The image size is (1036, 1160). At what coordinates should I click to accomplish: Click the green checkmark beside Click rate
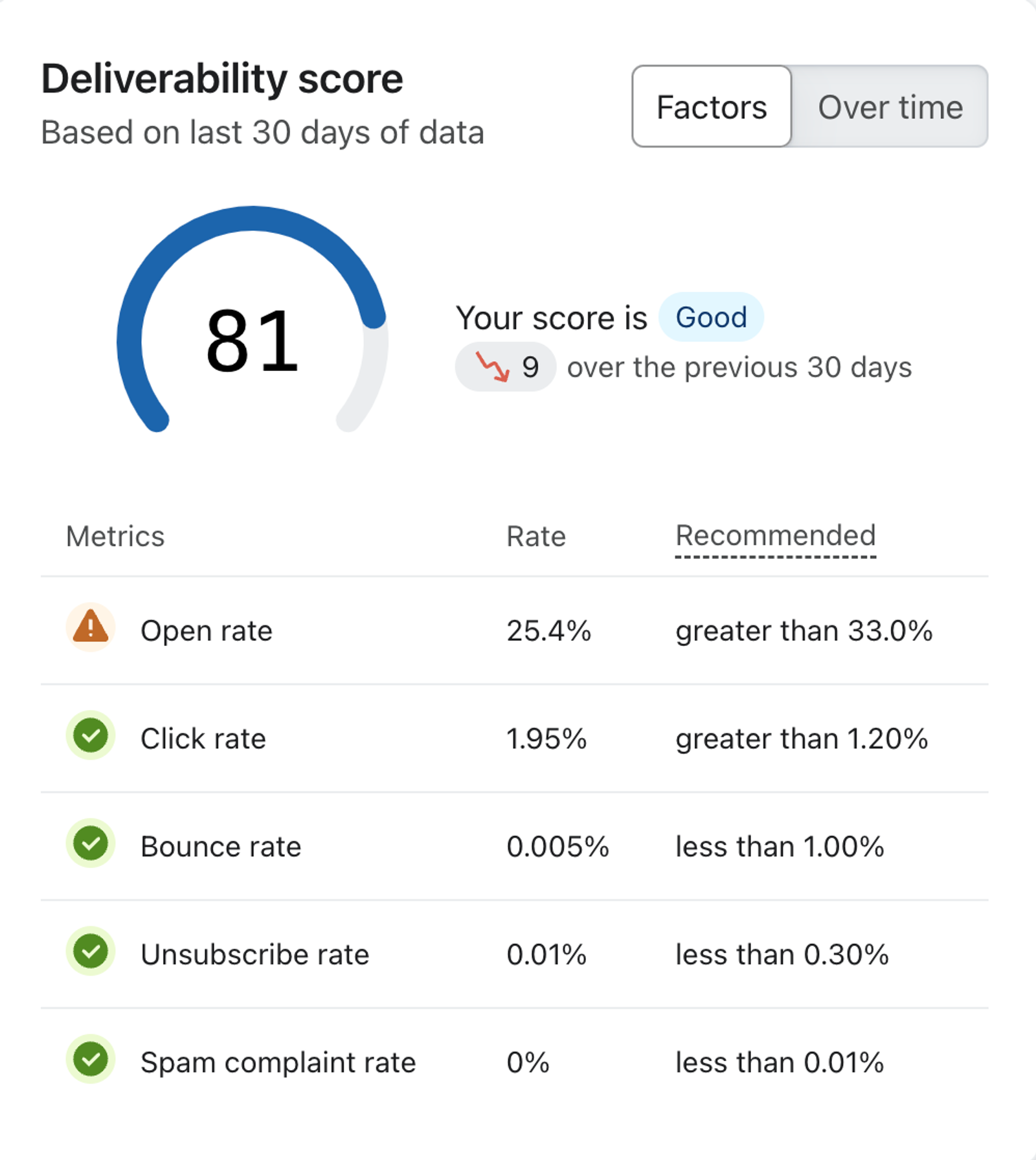click(x=91, y=735)
